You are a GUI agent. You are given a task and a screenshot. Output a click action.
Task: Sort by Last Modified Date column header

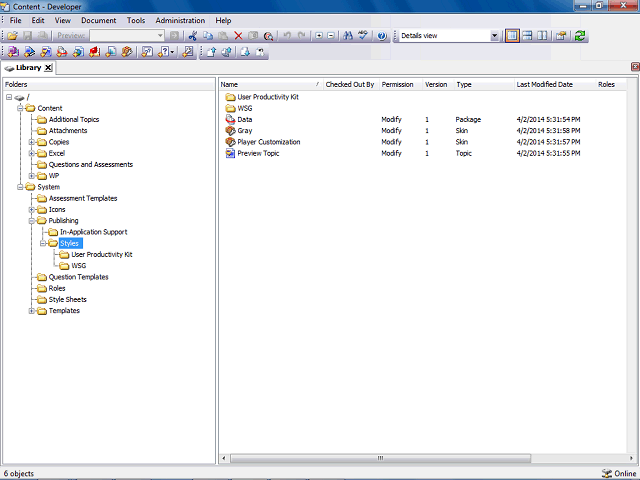(x=555, y=84)
